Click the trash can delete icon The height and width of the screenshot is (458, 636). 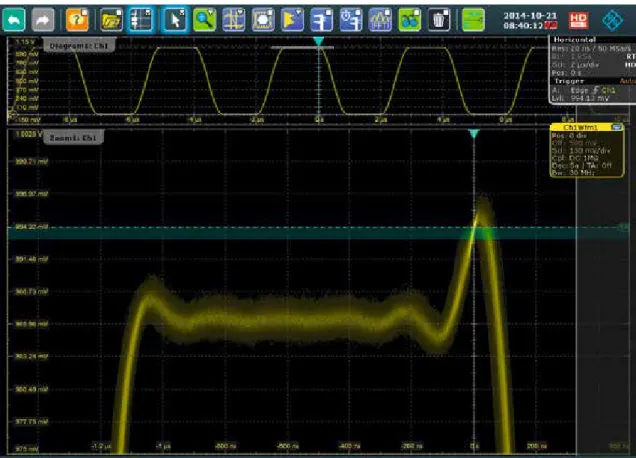438,19
